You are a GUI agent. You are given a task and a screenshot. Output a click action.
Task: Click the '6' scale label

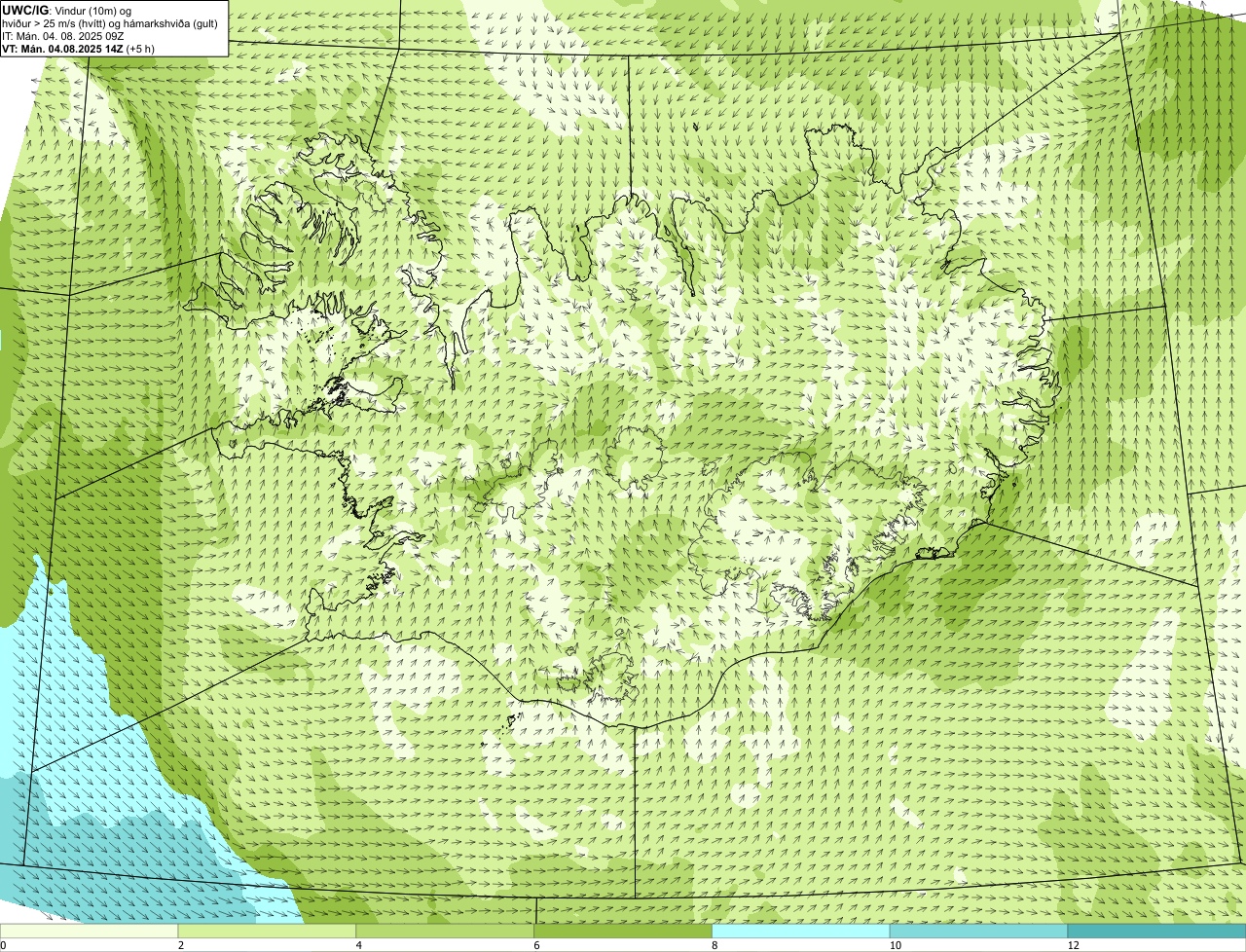coord(536,945)
